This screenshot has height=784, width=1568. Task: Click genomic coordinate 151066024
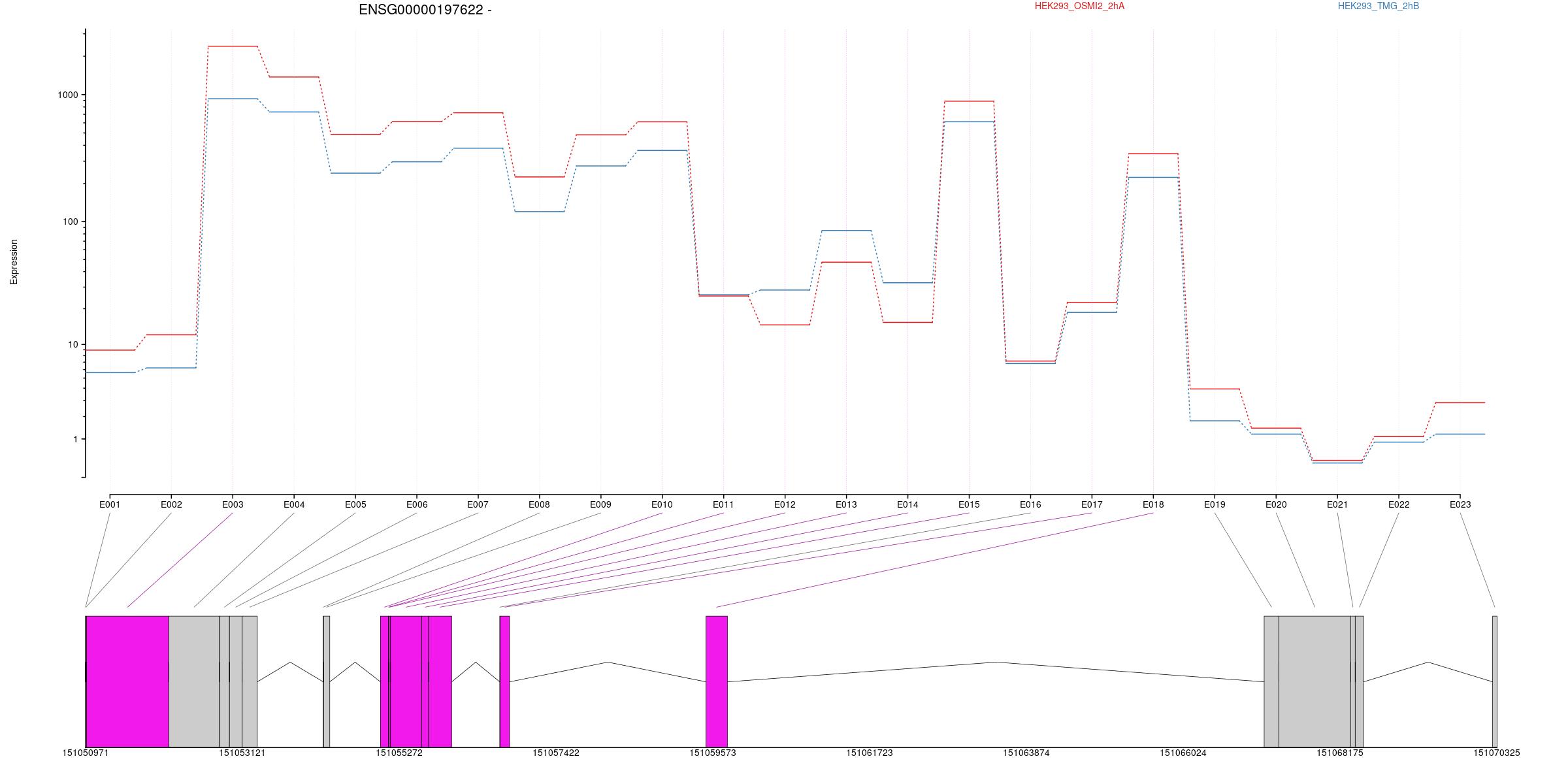[x=1183, y=753]
